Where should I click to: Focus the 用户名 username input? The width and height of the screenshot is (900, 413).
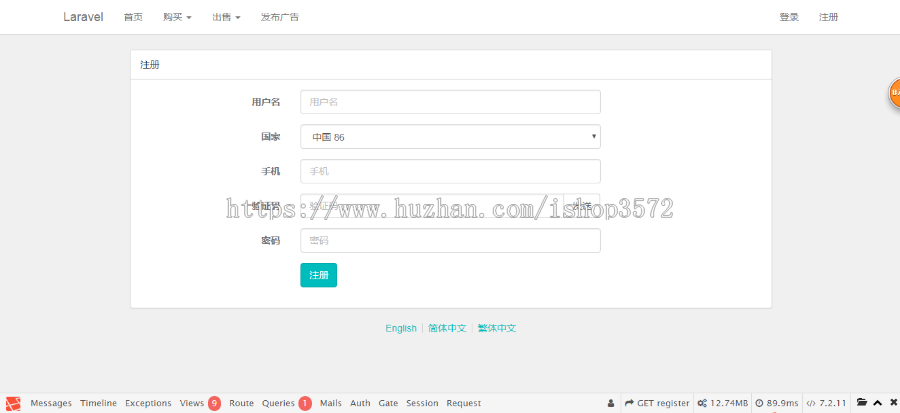coord(450,102)
